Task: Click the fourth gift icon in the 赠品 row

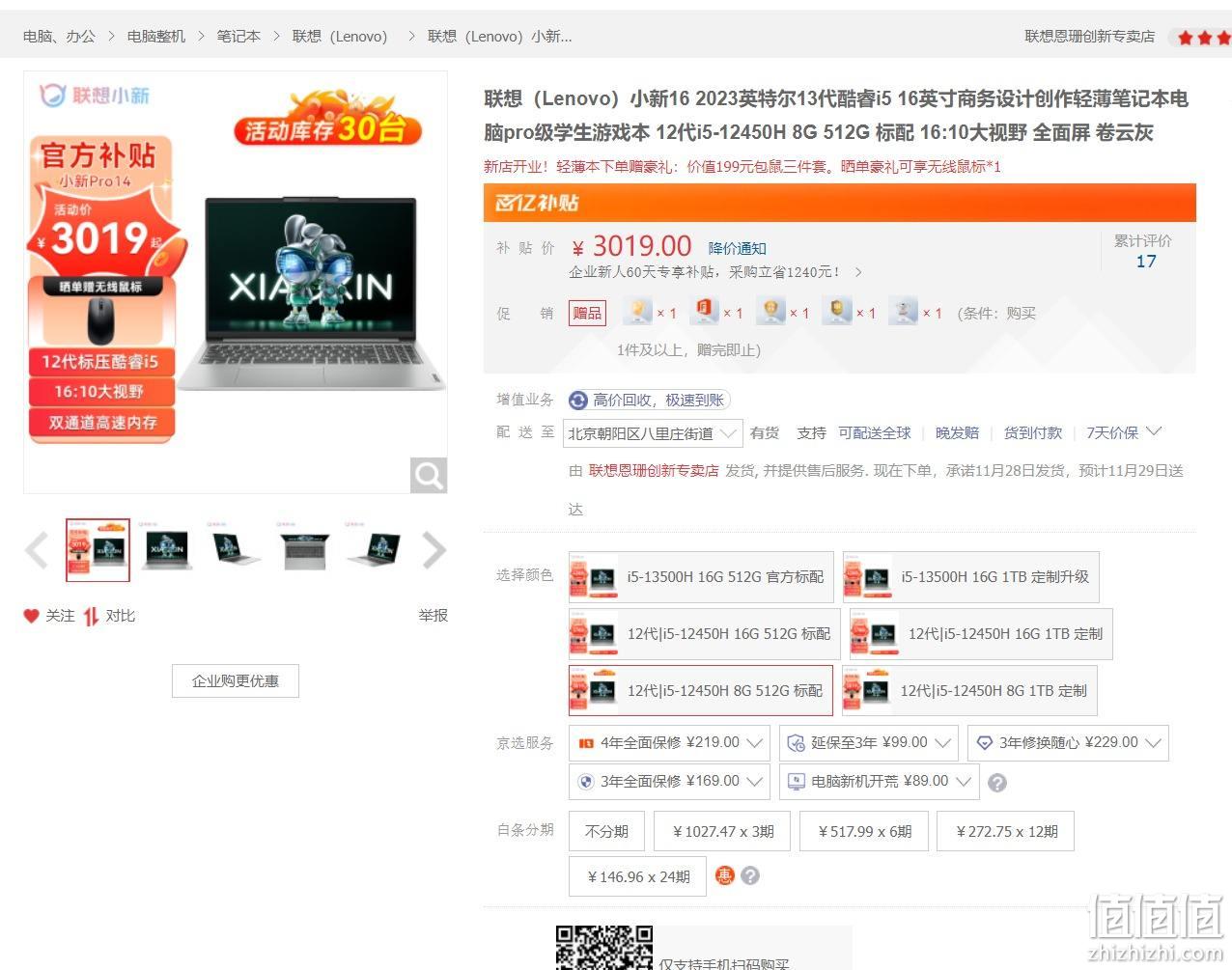Action: (837, 311)
